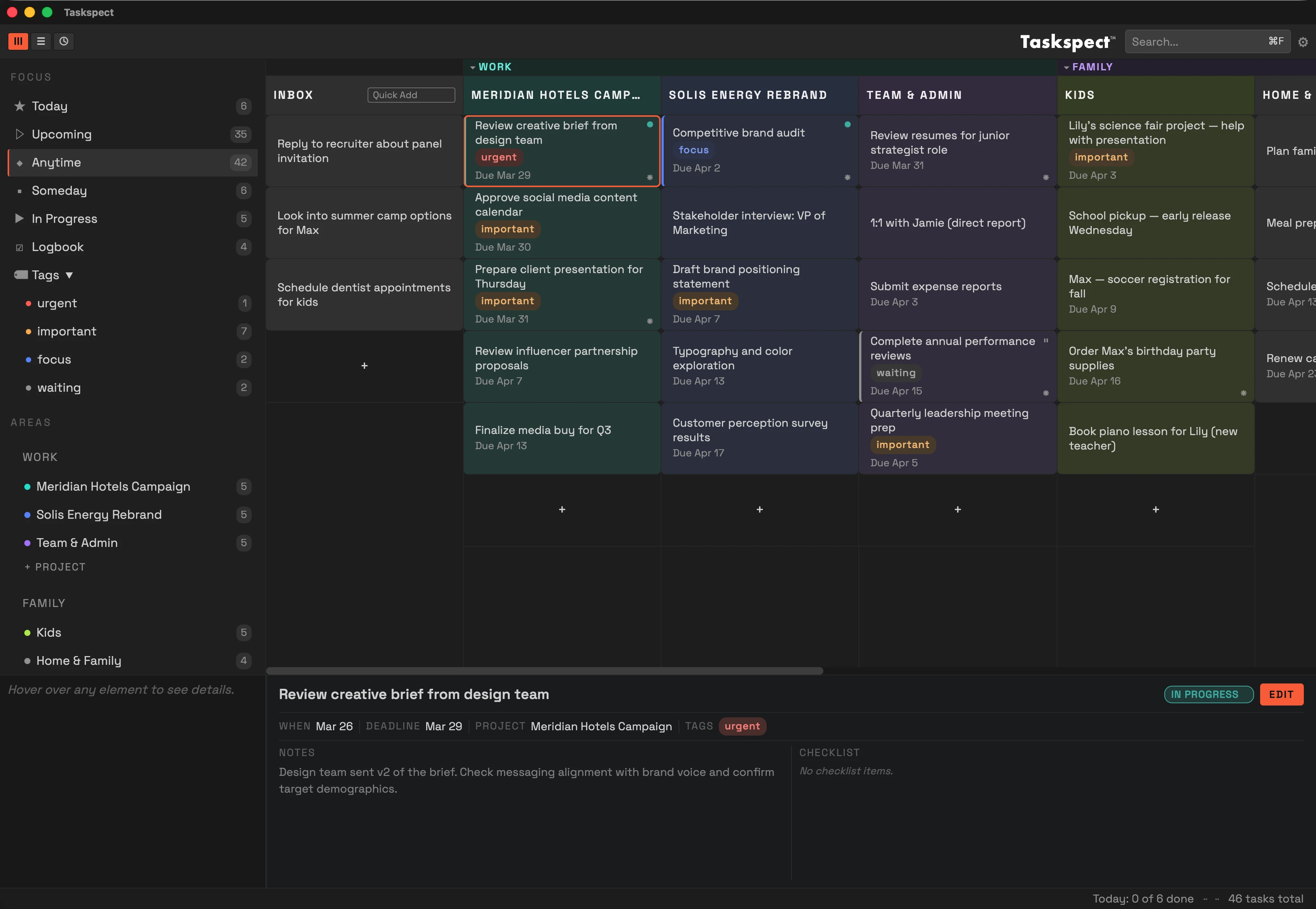Click the asterisk icon on Competitive brand audit card
Screen dimensions: 1316x909
tap(847, 177)
